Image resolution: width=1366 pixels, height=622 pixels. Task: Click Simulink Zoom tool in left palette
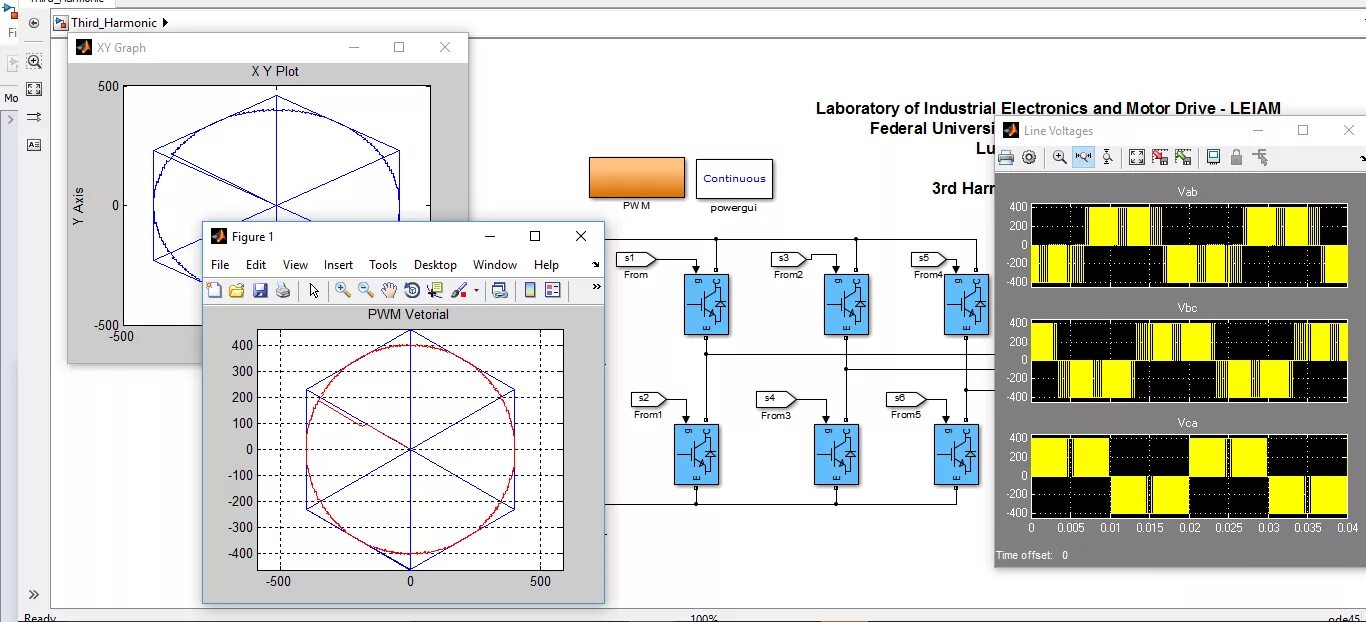coord(34,62)
